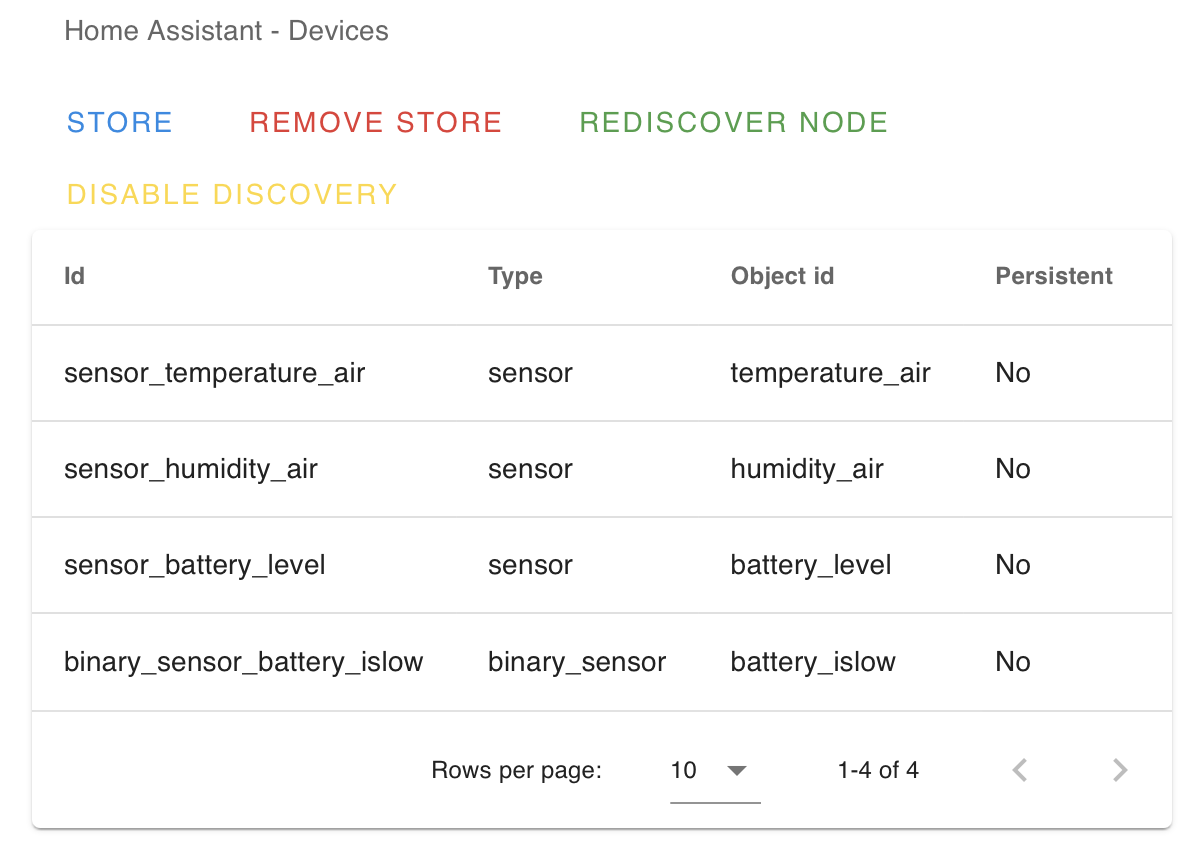Click the binary_sensor type cell
Image resolution: width=1184 pixels, height=852 pixels.
pos(577,662)
